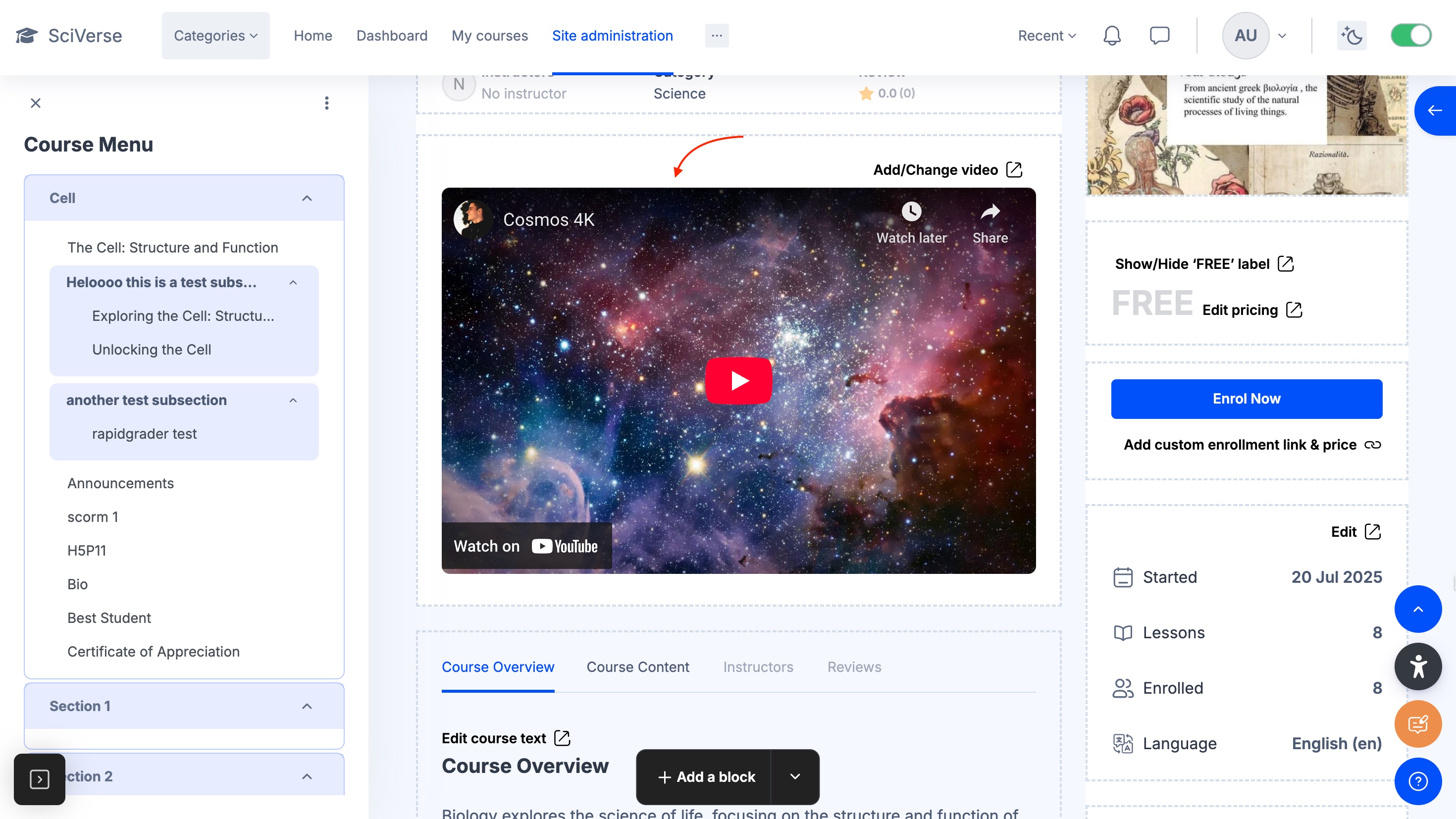1456x819 pixels.
Task: Click Add/Change video link
Action: pos(947,170)
